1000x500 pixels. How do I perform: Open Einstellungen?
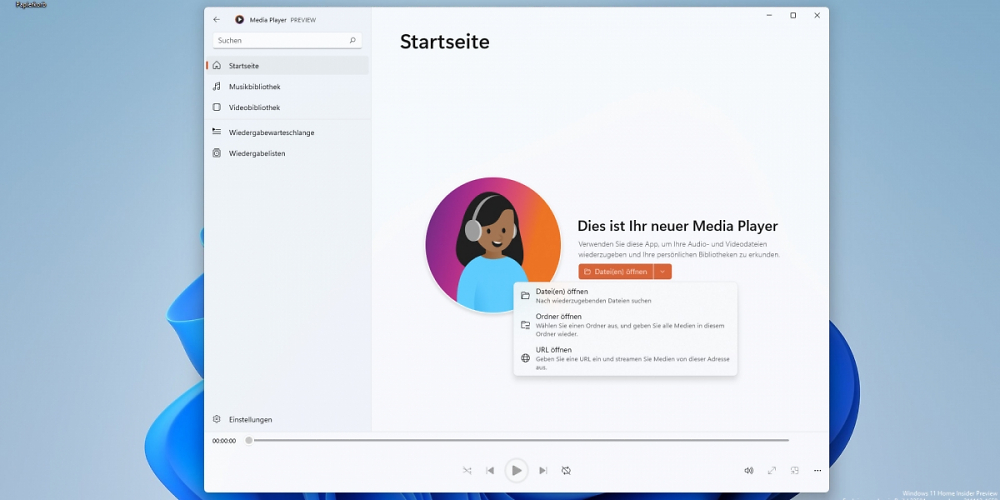(287, 420)
